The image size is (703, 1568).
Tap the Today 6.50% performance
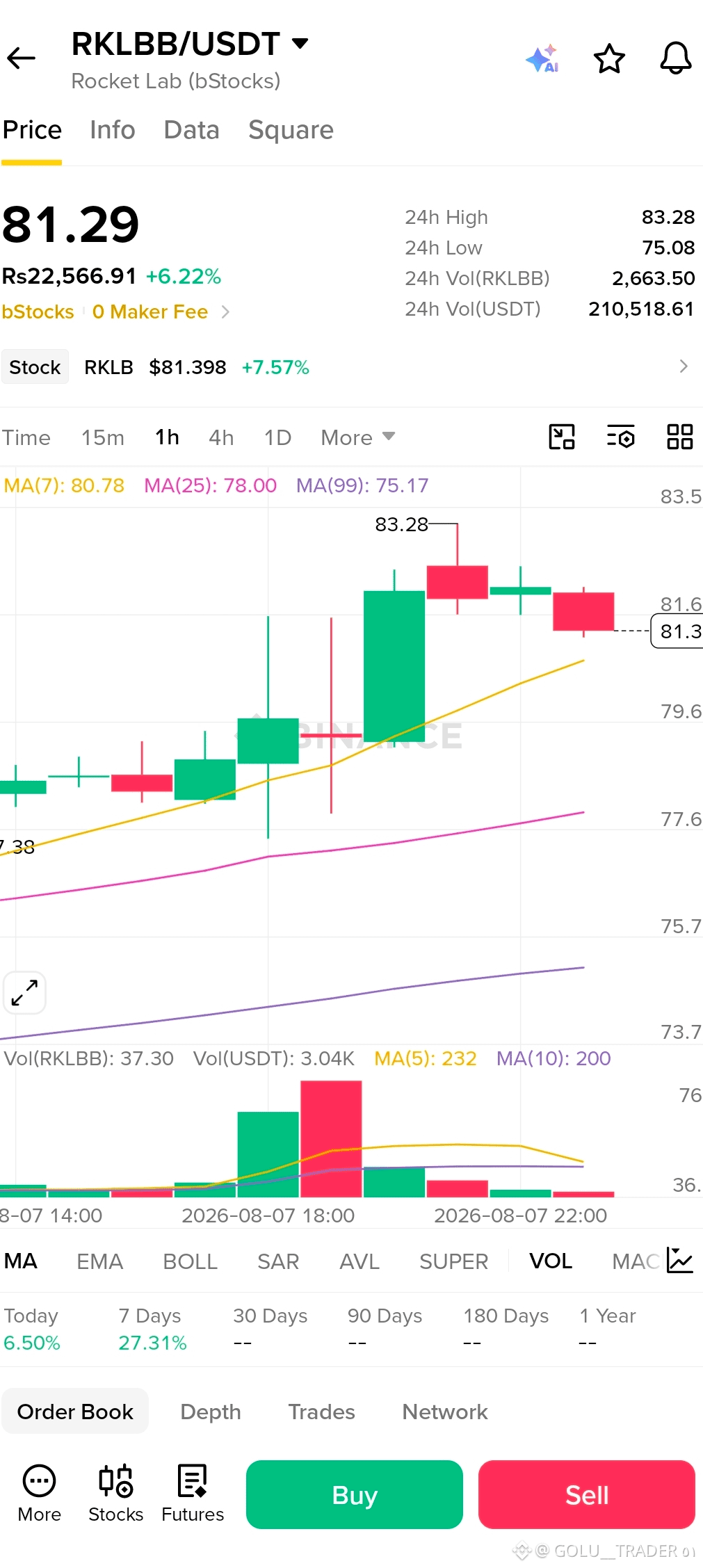pyautogui.click(x=32, y=1329)
